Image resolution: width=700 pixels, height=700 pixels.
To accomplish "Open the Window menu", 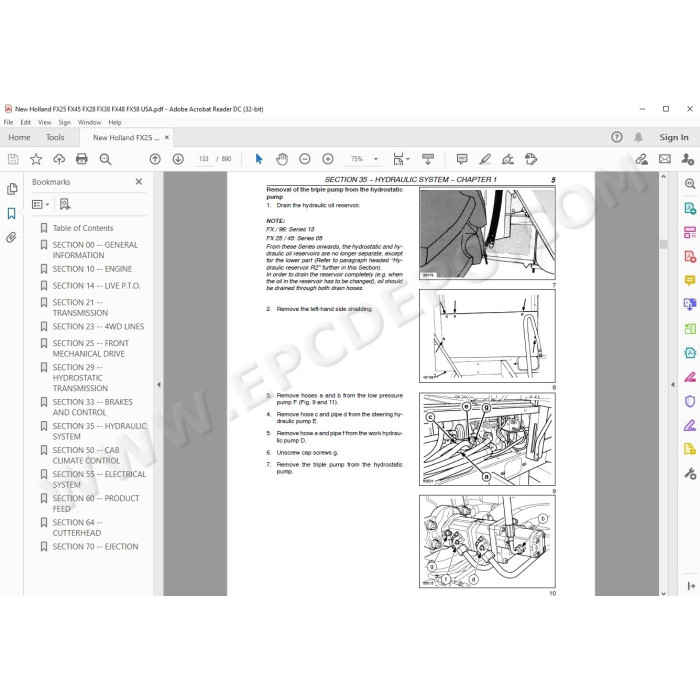I will tap(89, 122).
